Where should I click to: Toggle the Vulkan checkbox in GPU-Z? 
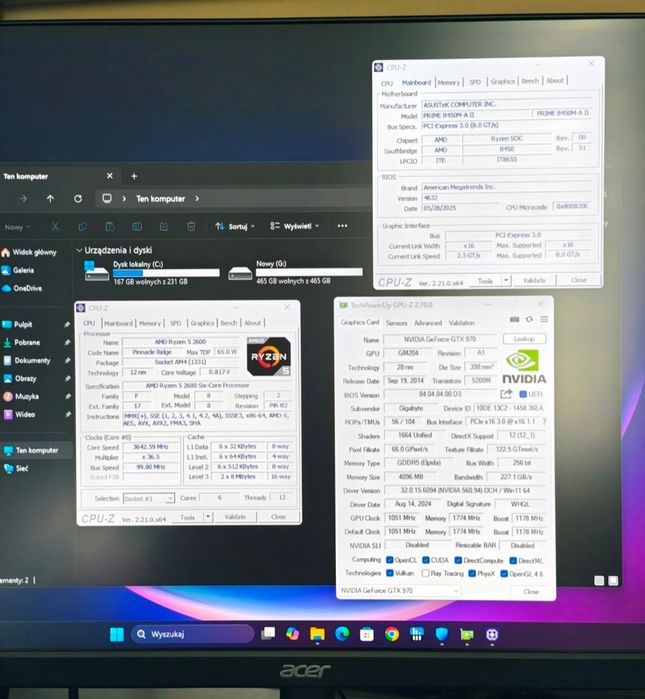tap(390, 573)
